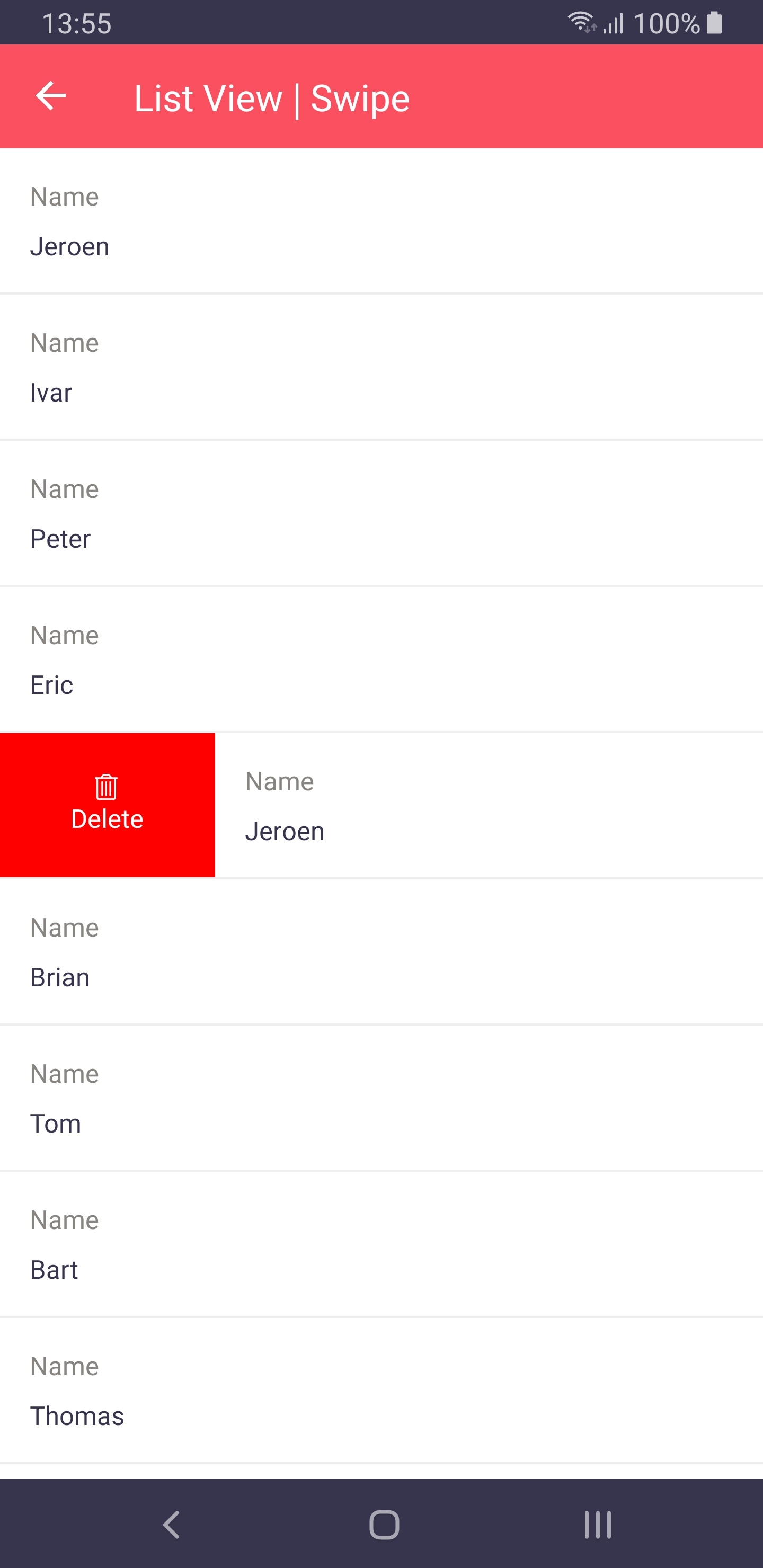Tap the trash can icon on the swiped row
The image size is (763, 1568).
click(x=107, y=787)
